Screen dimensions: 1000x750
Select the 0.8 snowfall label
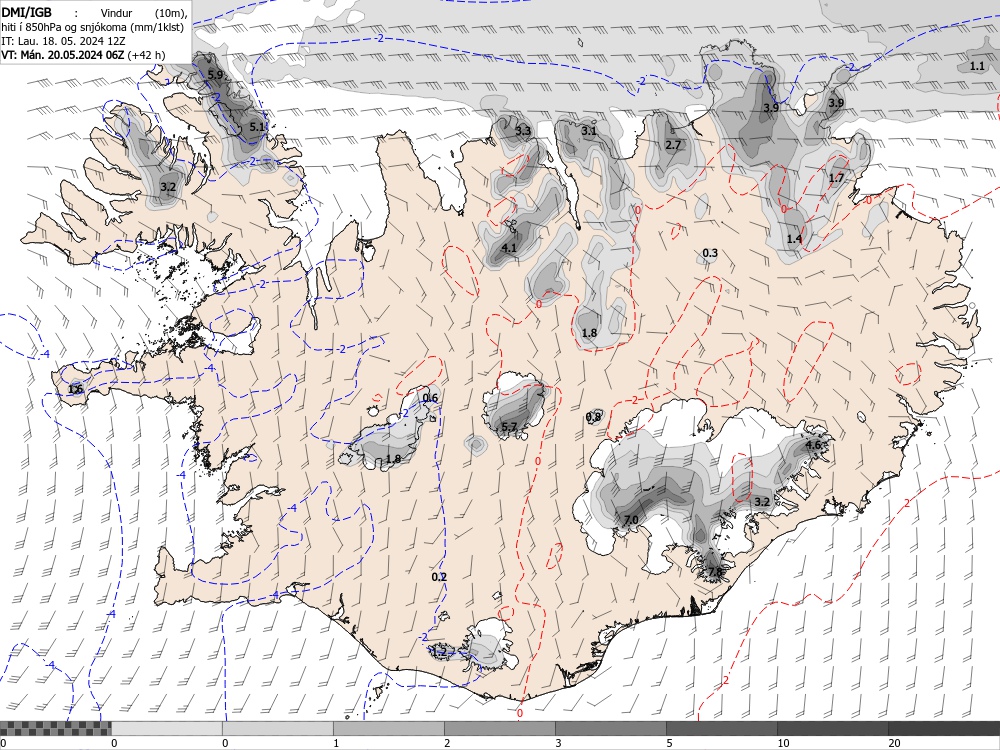pyautogui.click(x=593, y=417)
